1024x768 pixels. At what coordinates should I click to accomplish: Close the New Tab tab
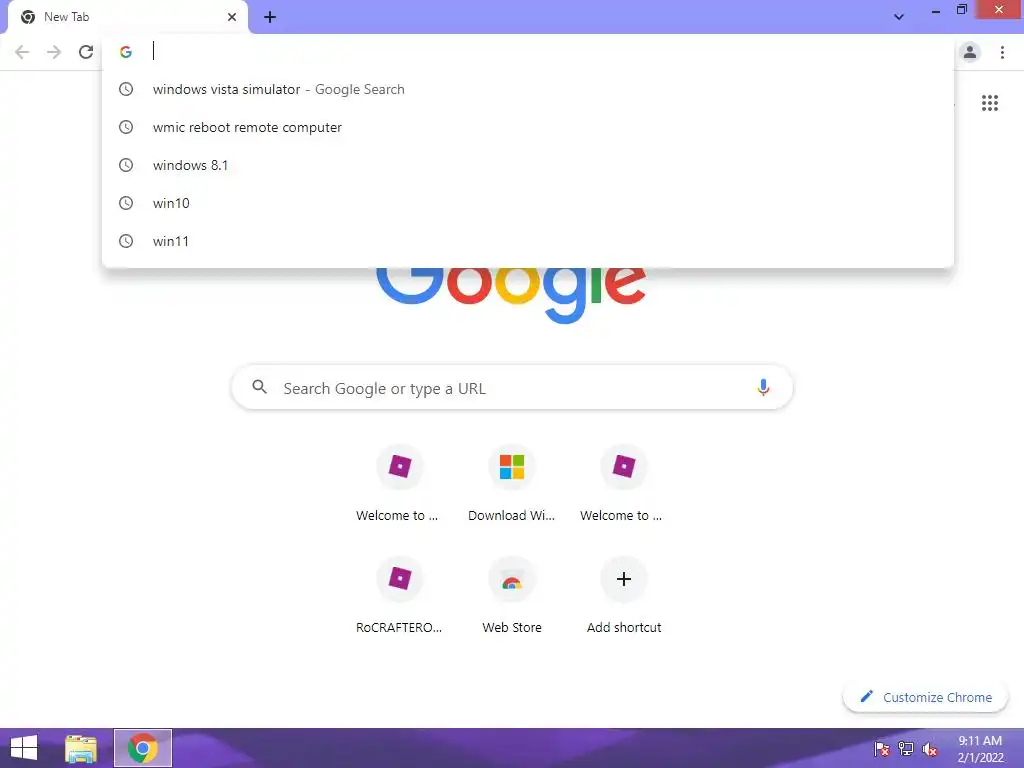232,17
